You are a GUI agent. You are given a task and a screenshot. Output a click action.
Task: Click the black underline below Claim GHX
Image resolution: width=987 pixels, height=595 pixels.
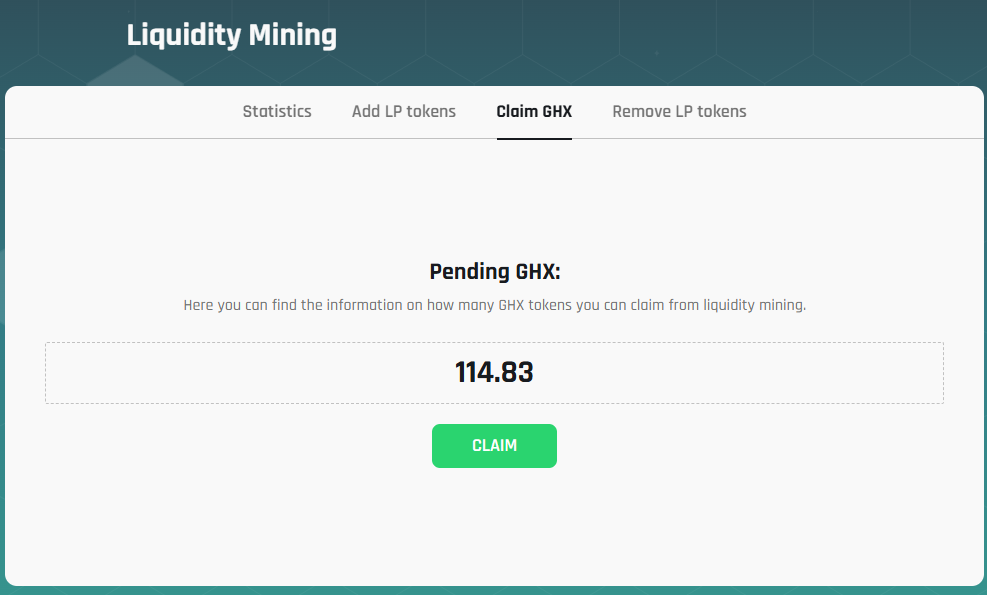pyautogui.click(x=534, y=139)
